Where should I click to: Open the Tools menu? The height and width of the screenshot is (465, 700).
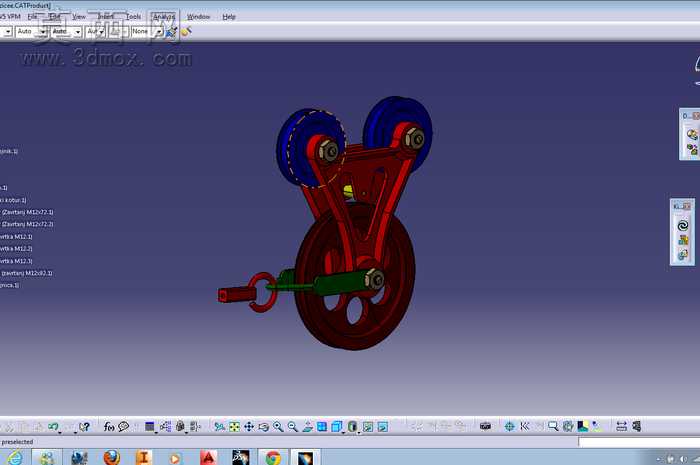point(133,17)
